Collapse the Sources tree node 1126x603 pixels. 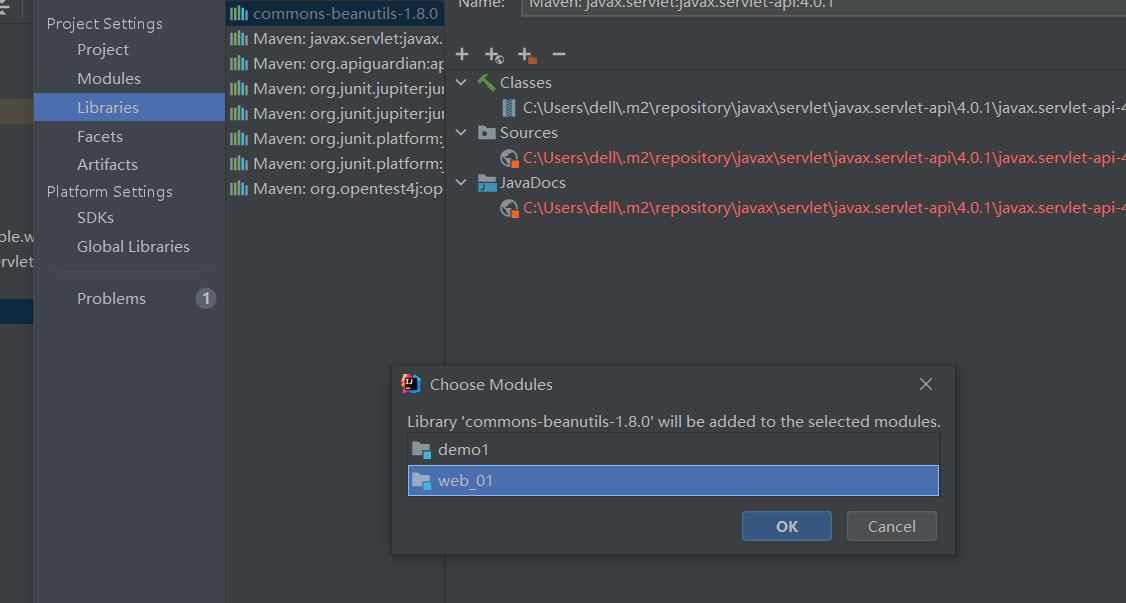462,133
